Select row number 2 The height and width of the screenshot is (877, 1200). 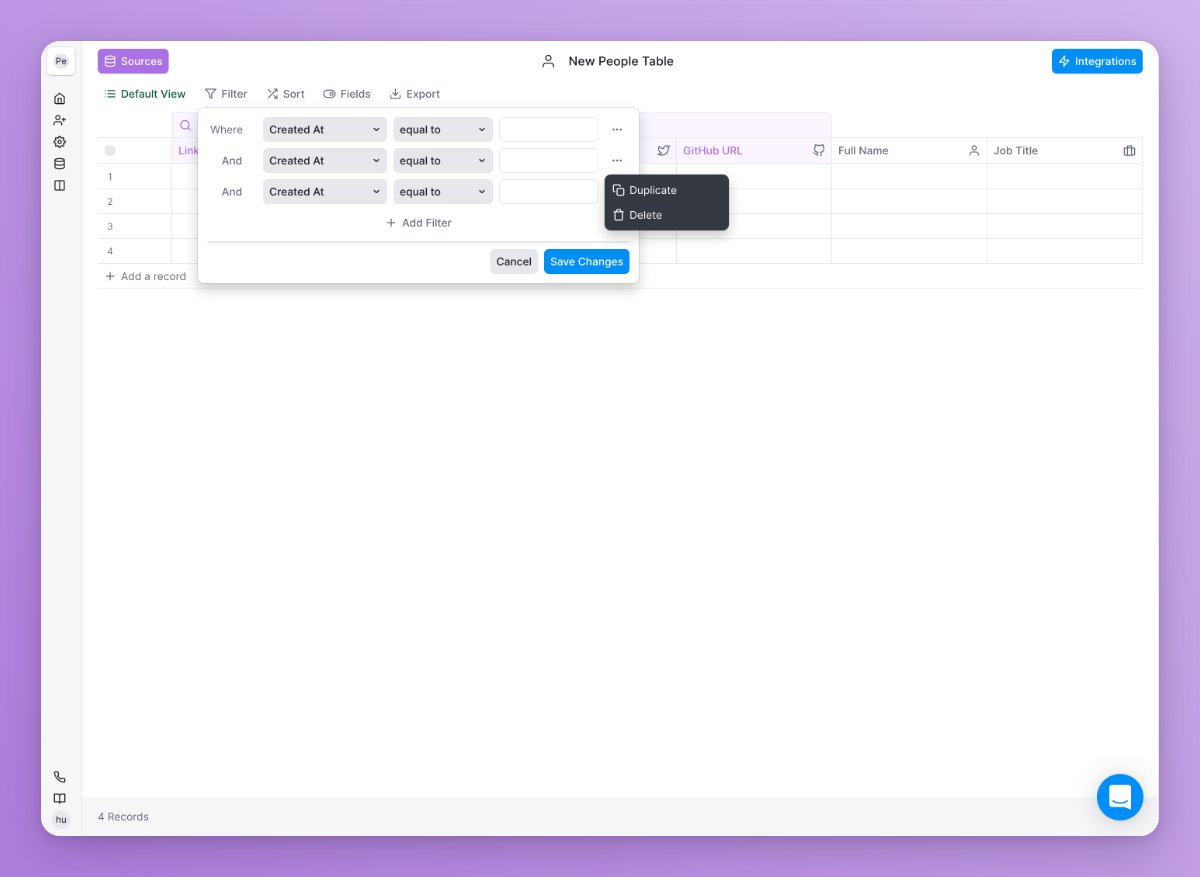coord(110,202)
